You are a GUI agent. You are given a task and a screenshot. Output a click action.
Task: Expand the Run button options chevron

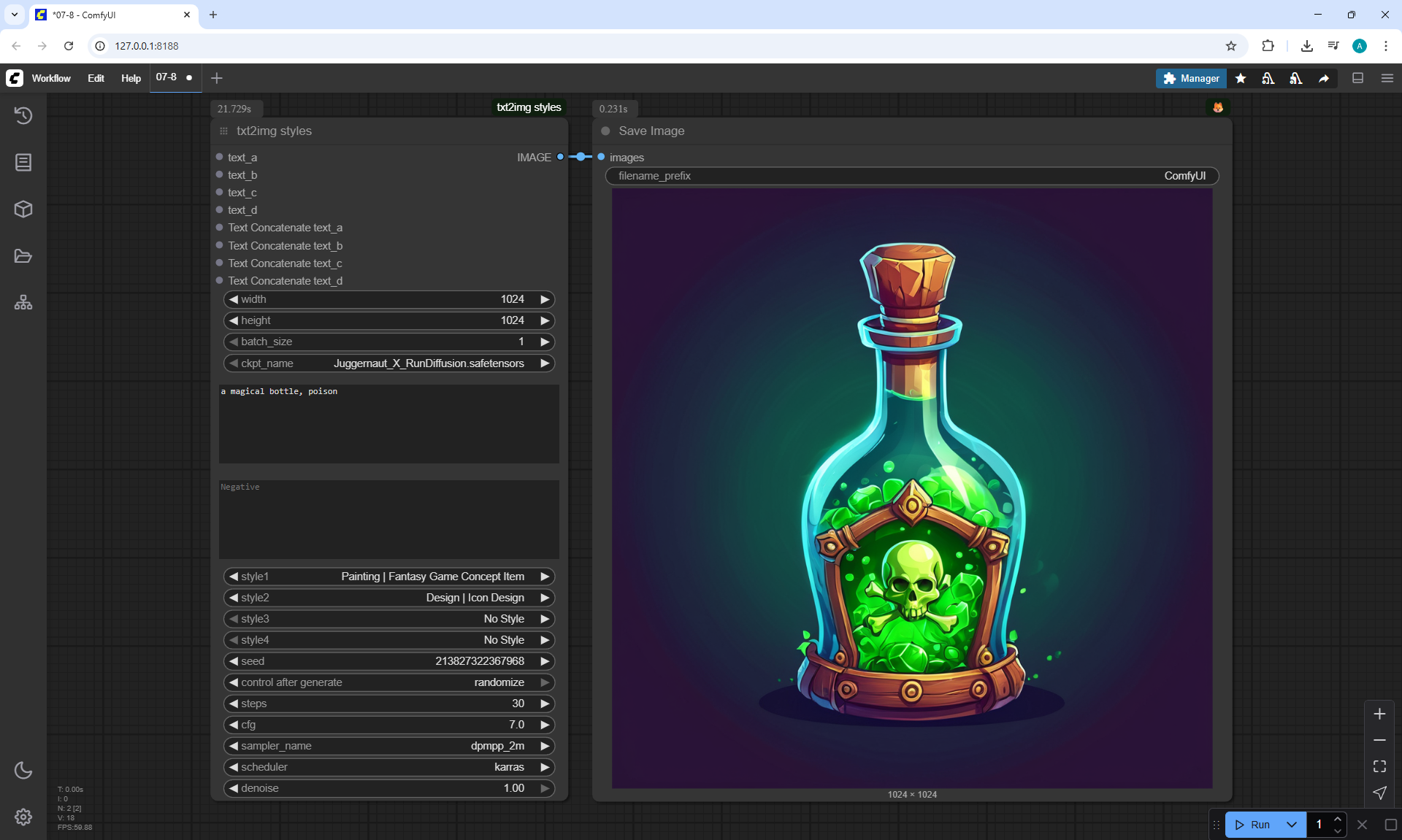[x=1291, y=825]
